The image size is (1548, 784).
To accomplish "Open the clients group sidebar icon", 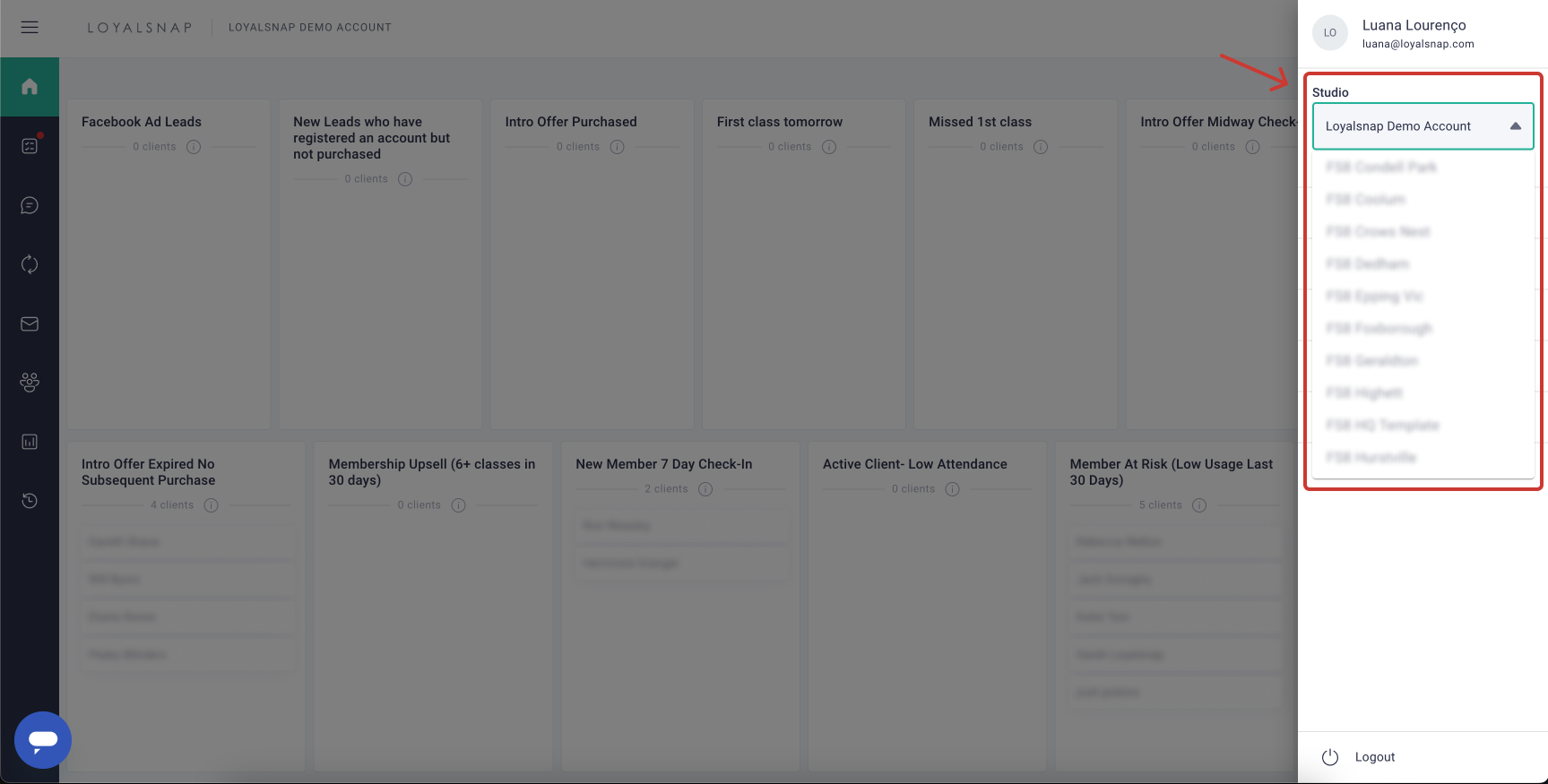I will click(30, 383).
